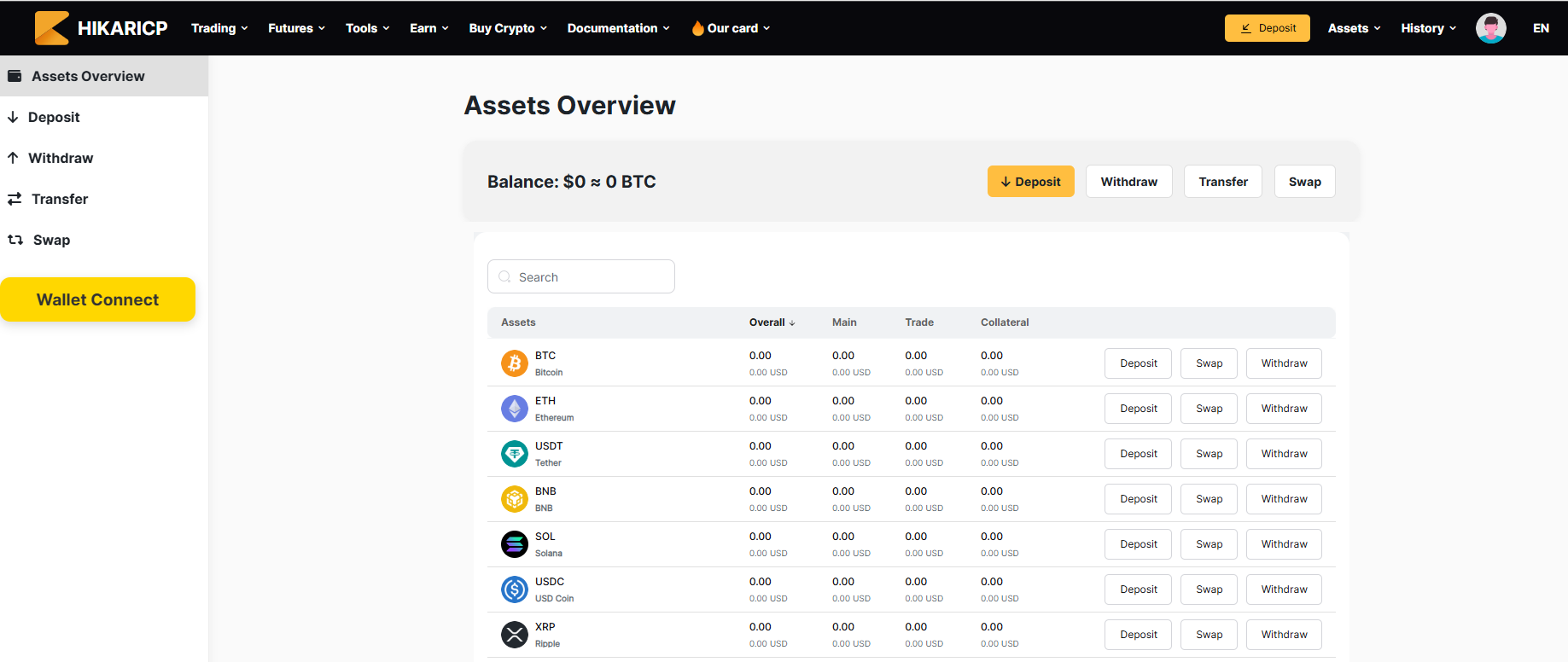The width and height of the screenshot is (1568, 662).
Task: Click Deposit in the BTC row
Action: [1139, 363]
